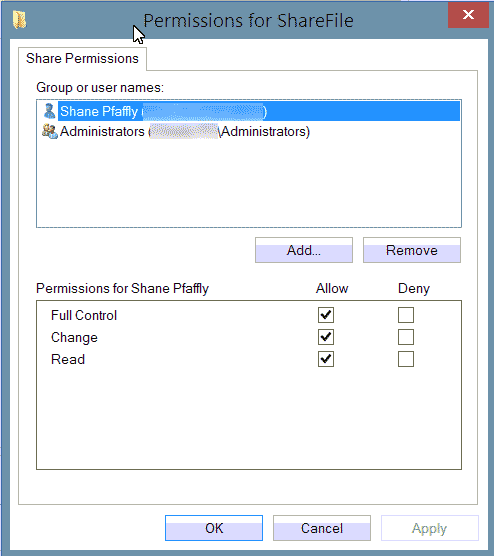Click the Apply button
The height and width of the screenshot is (556, 494).
coord(430,528)
